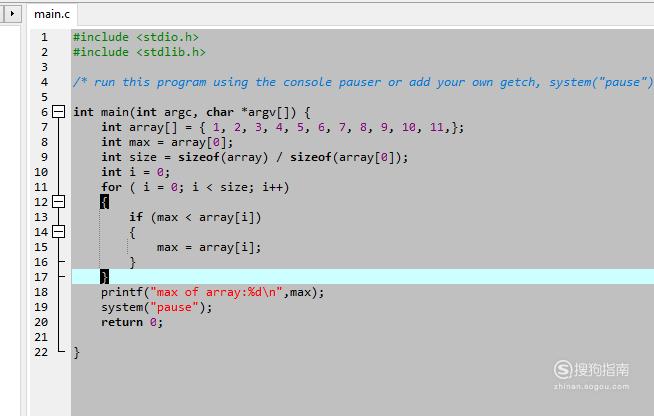Click the final closing brace on line 22
654x416 pixels.
76,353
